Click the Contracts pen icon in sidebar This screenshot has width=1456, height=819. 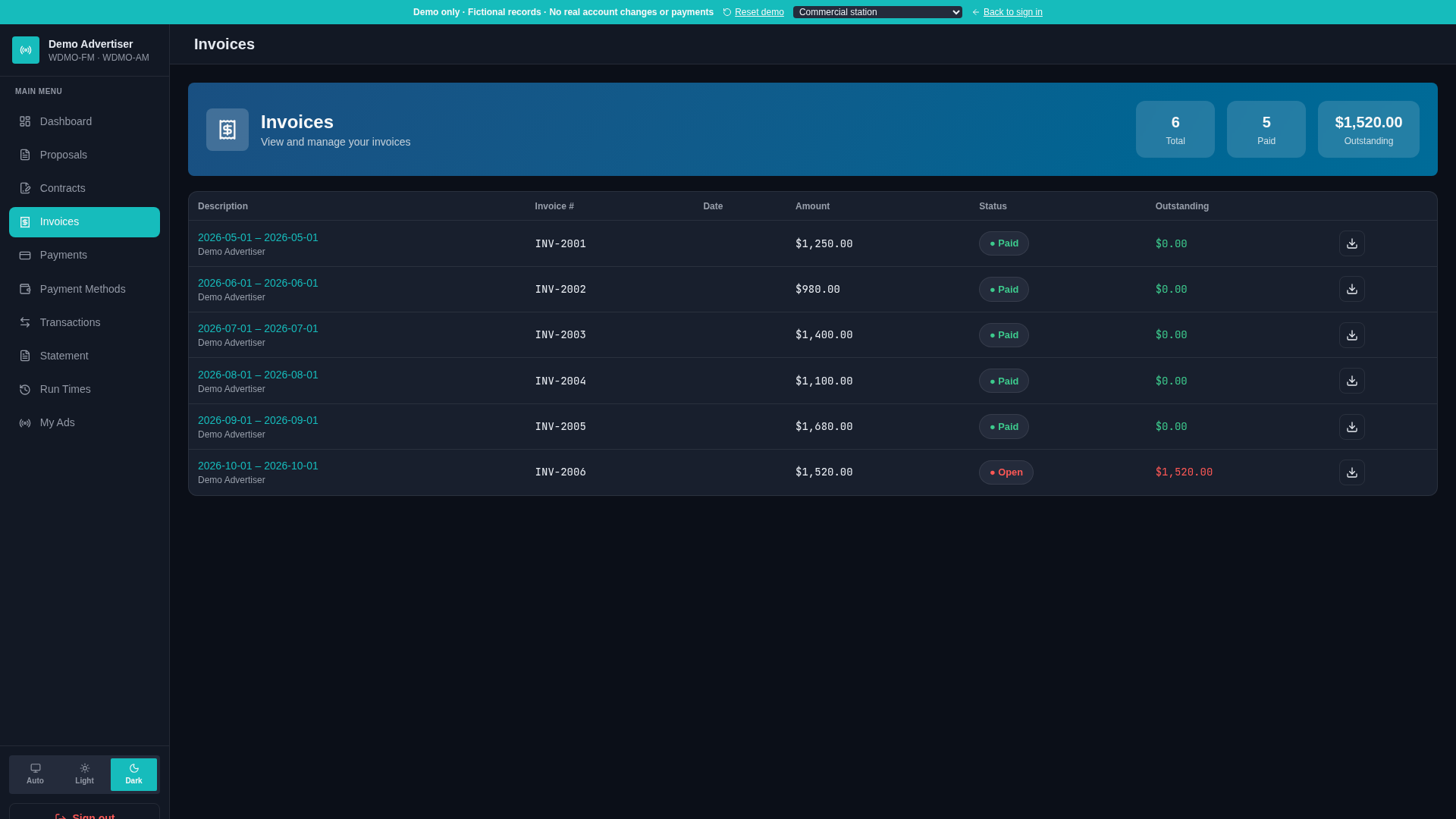[25, 188]
